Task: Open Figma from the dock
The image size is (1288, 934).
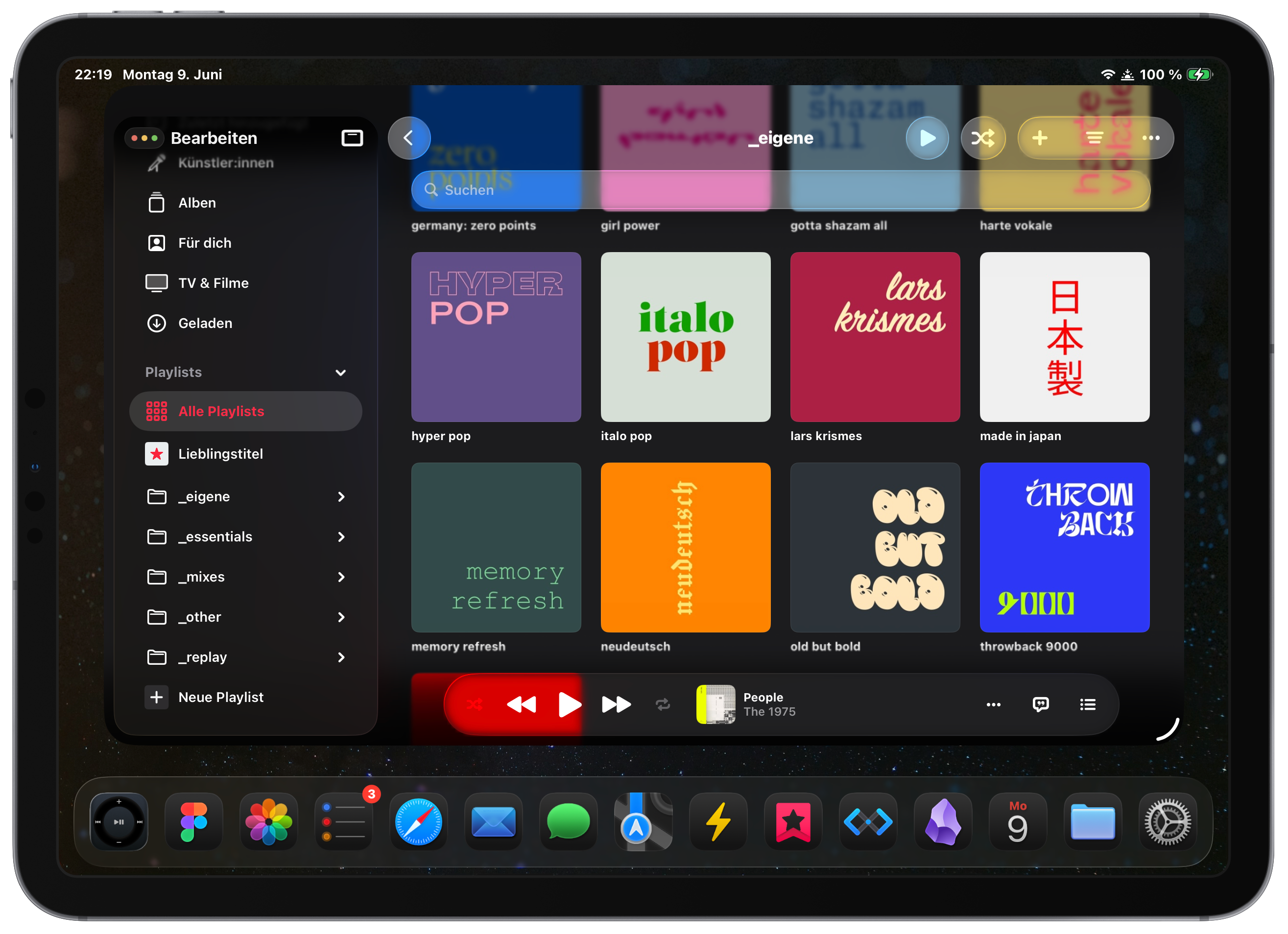Action: tap(193, 822)
